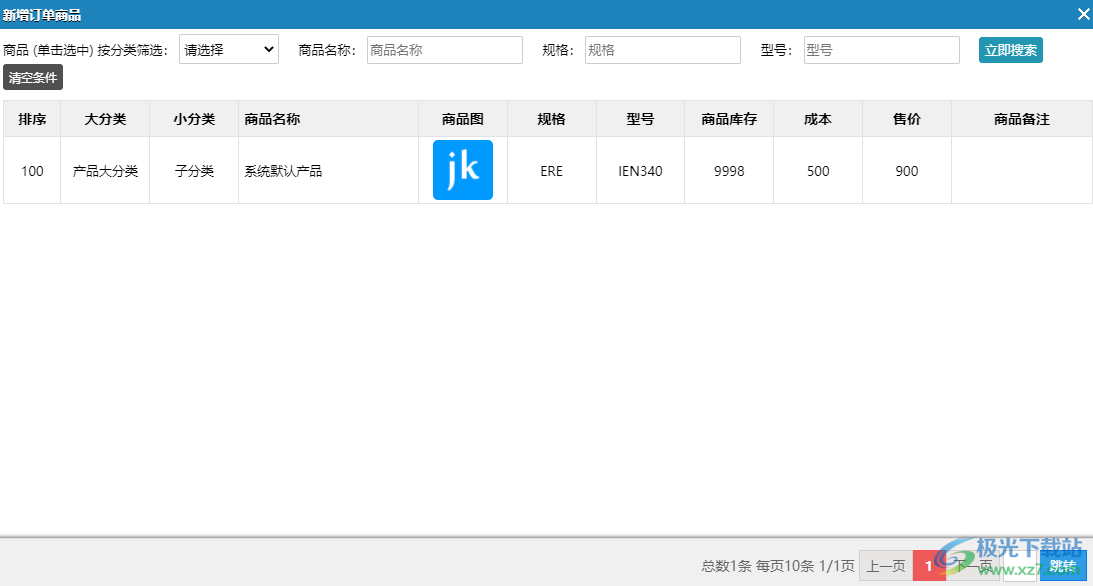The width and height of the screenshot is (1093, 586).
Task: Close the 新增订单商品 dialog
Action: (1083, 14)
